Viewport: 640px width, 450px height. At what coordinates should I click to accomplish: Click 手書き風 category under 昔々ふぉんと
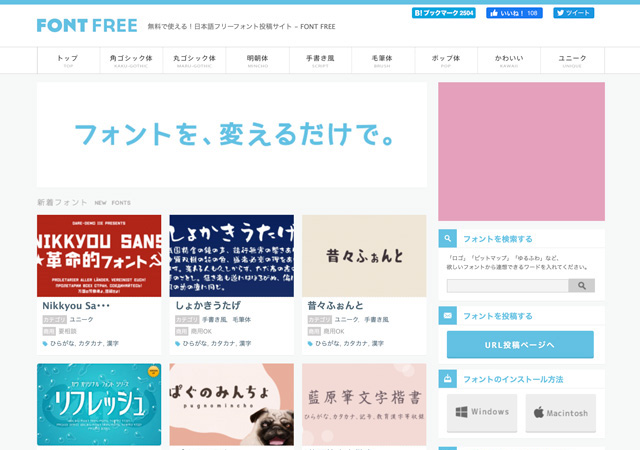click(x=376, y=319)
